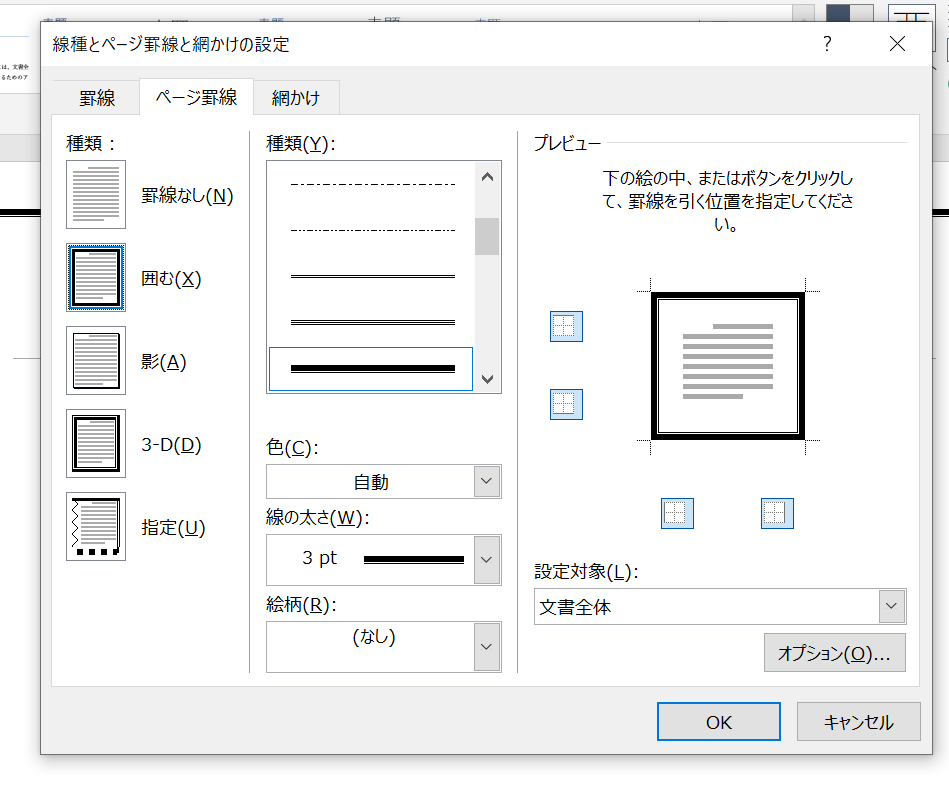Switch to the ページ罫線 tab
Screen dimensions: 949x786
coord(197,97)
